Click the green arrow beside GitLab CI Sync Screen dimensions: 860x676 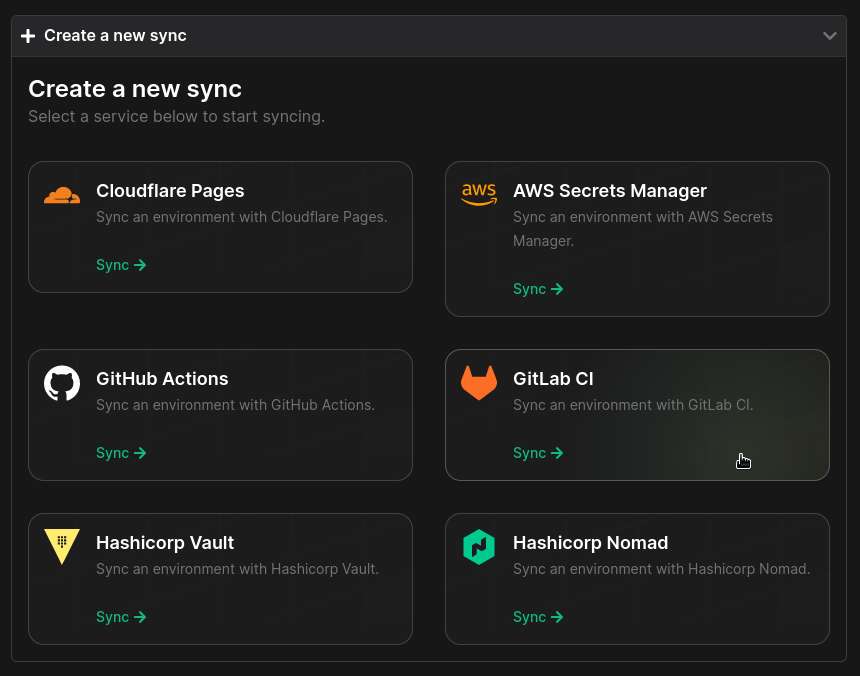(x=559, y=452)
